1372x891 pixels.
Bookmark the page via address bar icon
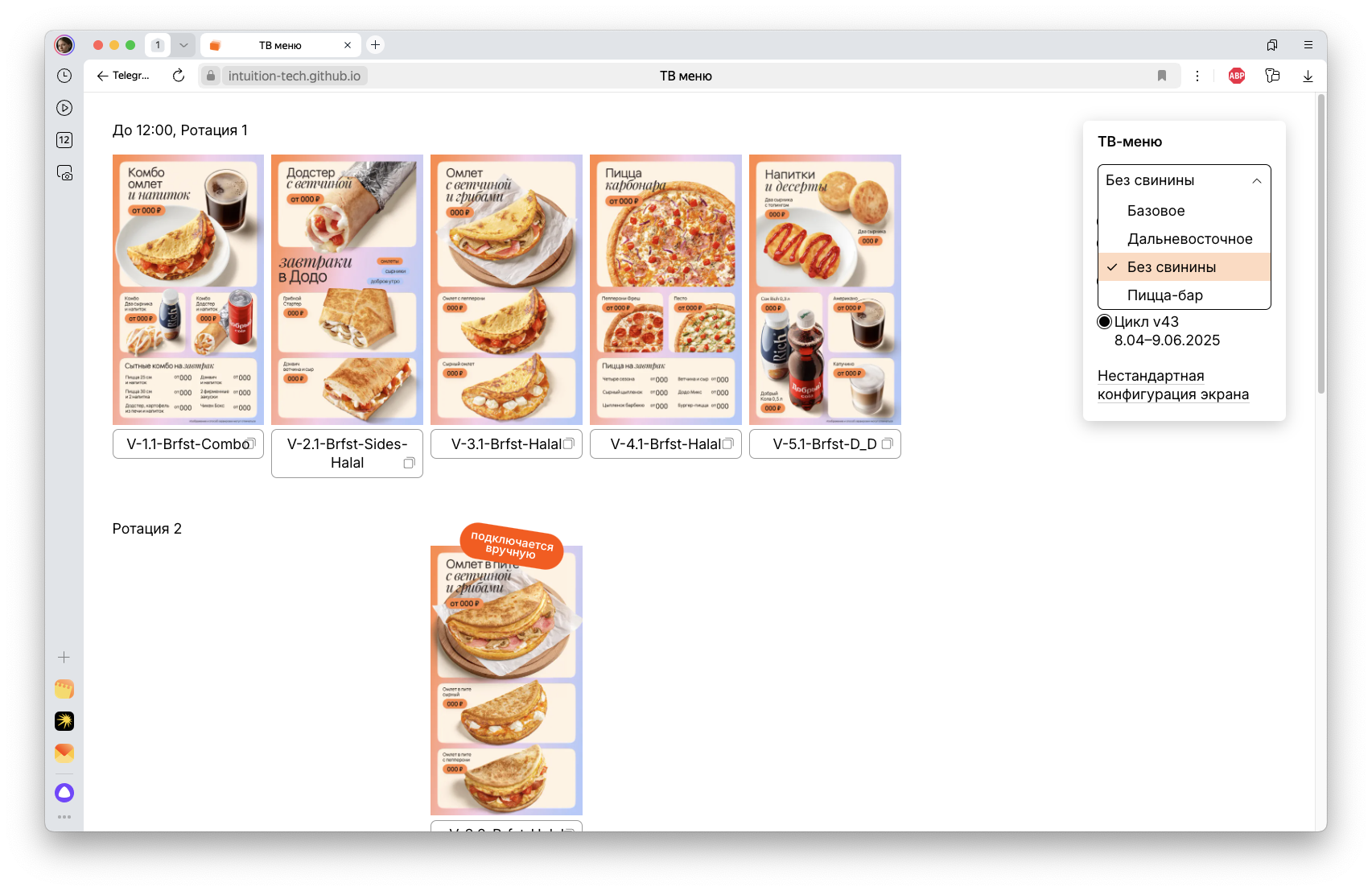click(1161, 76)
